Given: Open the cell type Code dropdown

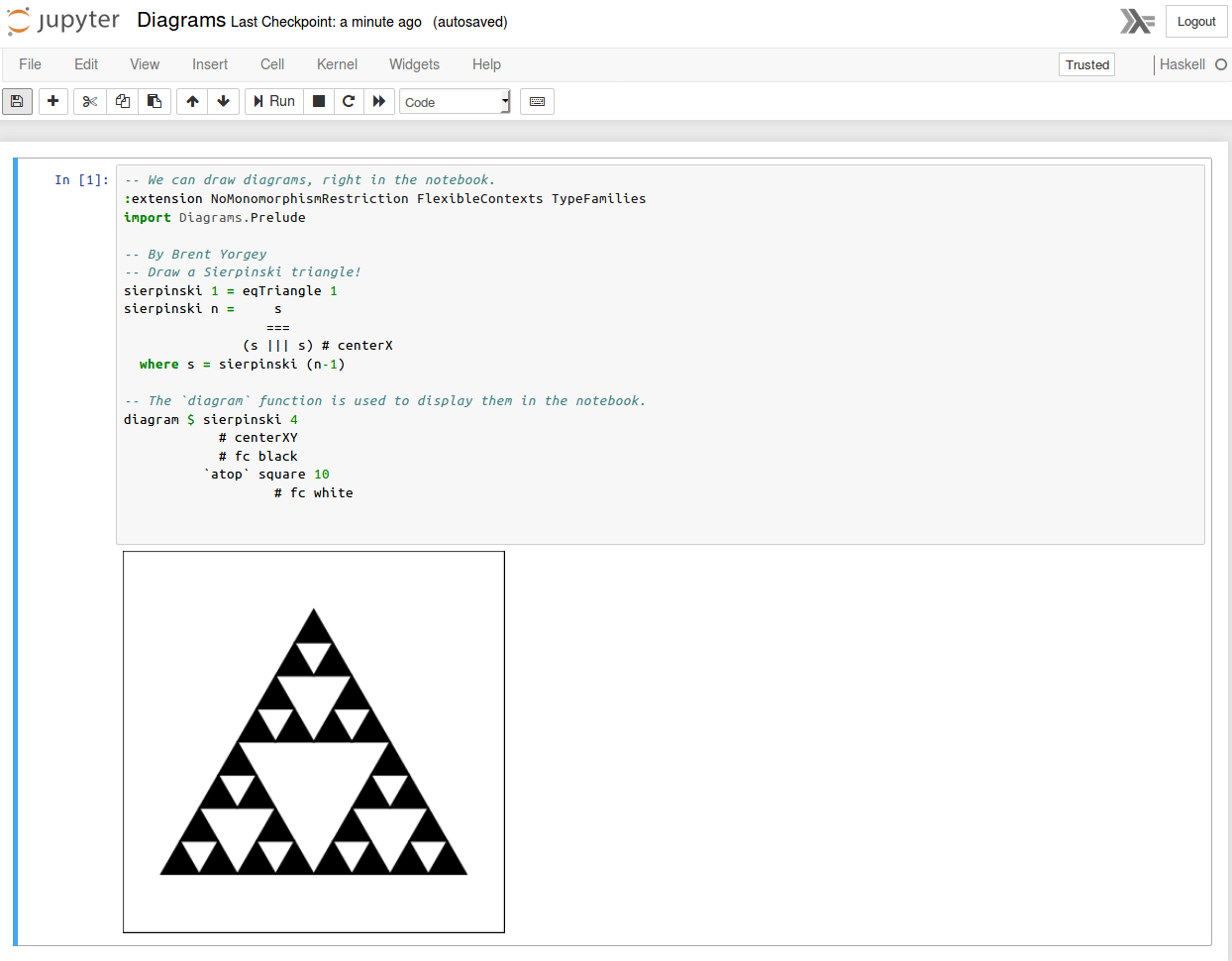Looking at the screenshot, I should [x=455, y=102].
